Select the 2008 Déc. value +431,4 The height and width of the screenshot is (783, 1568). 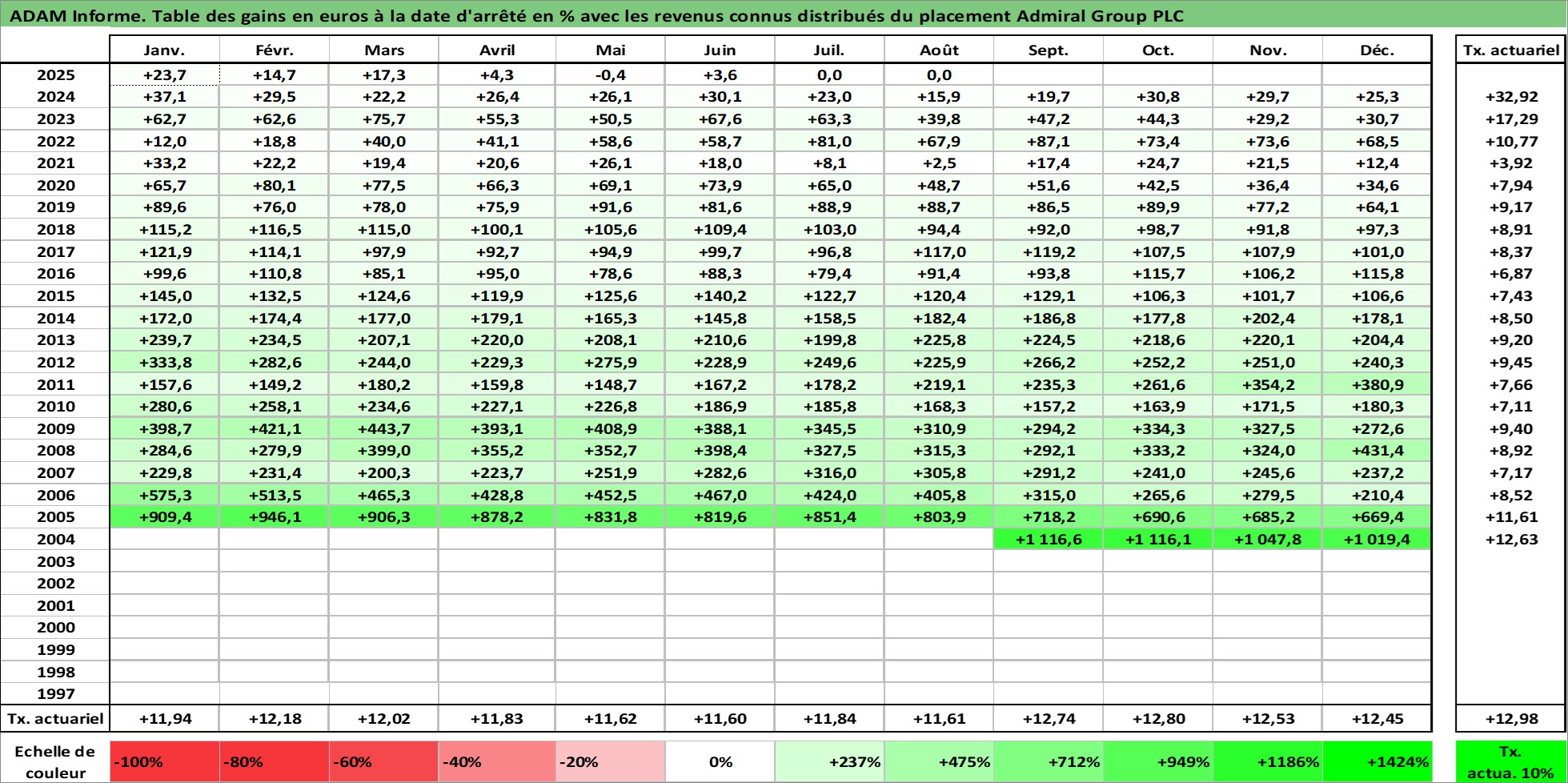click(x=1377, y=451)
